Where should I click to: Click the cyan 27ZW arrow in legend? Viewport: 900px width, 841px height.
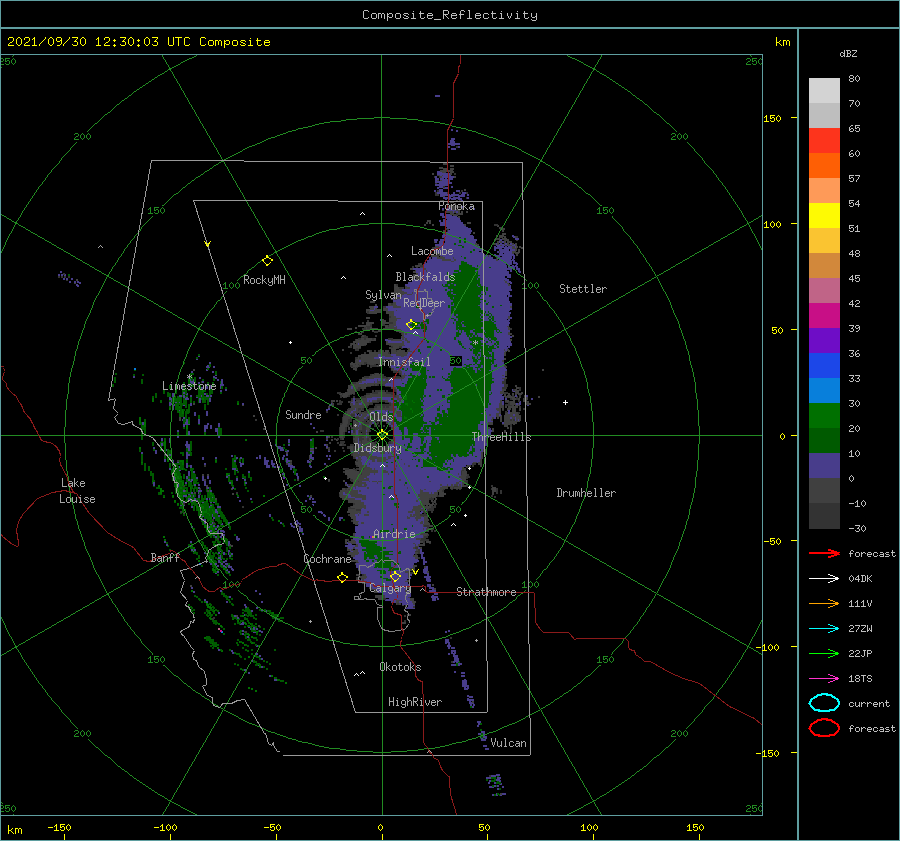824,629
